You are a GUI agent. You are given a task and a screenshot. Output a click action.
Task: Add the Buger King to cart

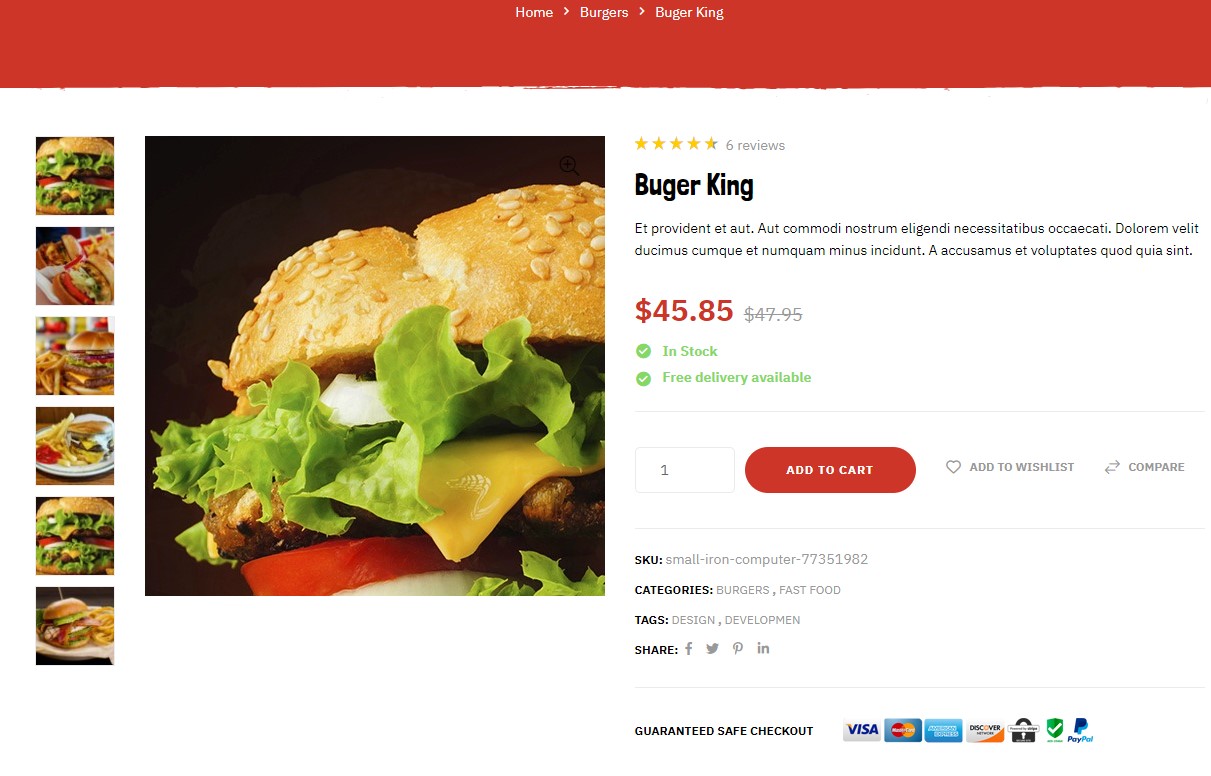(830, 470)
